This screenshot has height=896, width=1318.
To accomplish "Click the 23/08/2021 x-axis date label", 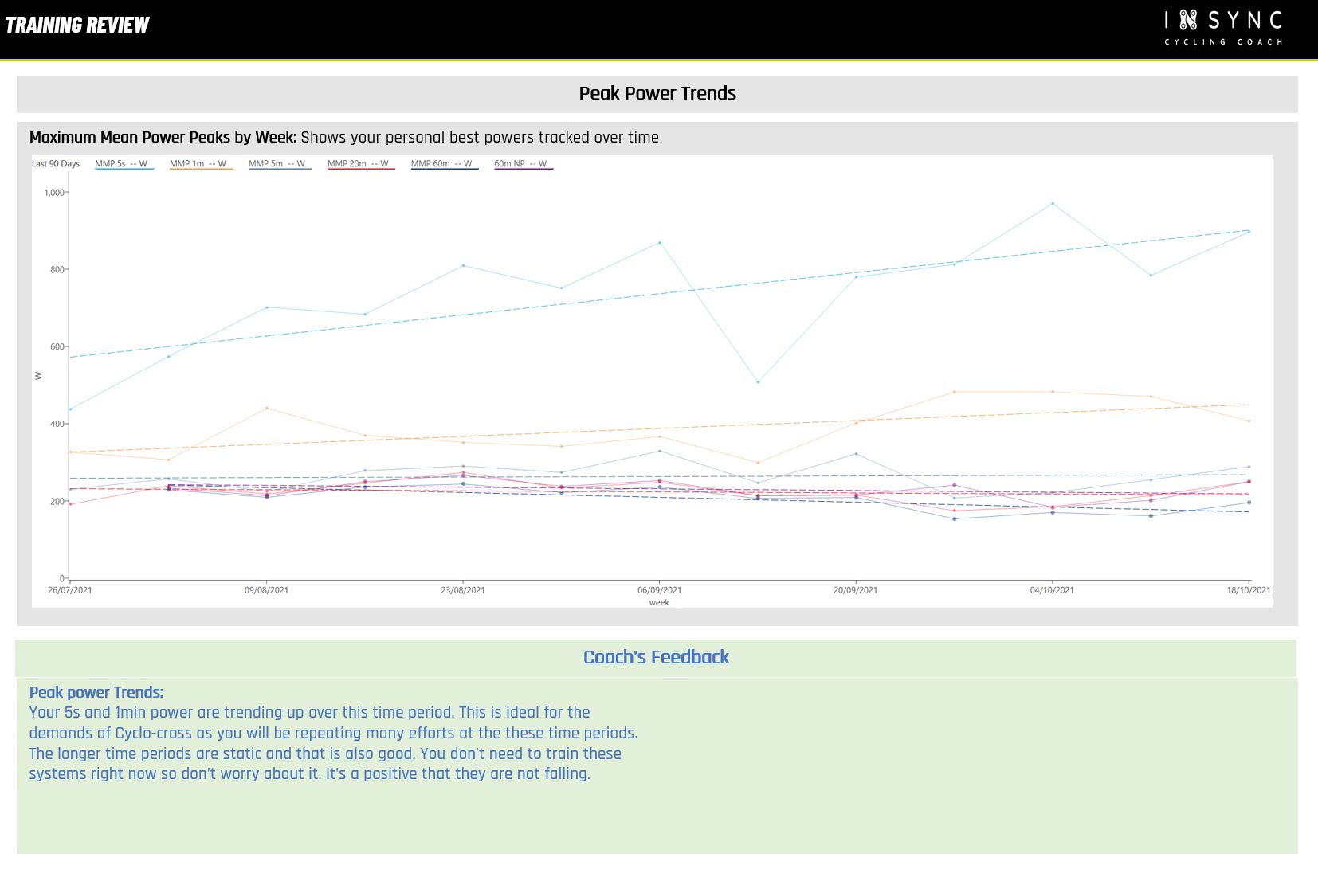I will click(463, 590).
